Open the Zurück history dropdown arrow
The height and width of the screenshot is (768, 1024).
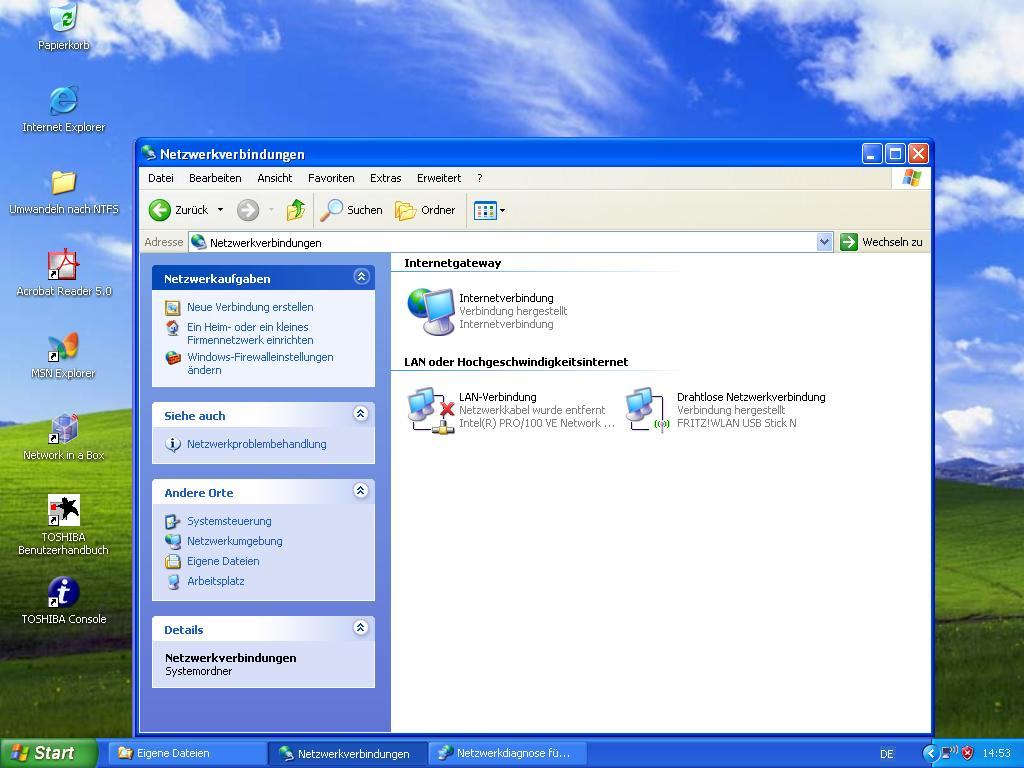pyautogui.click(x=221, y=210)
